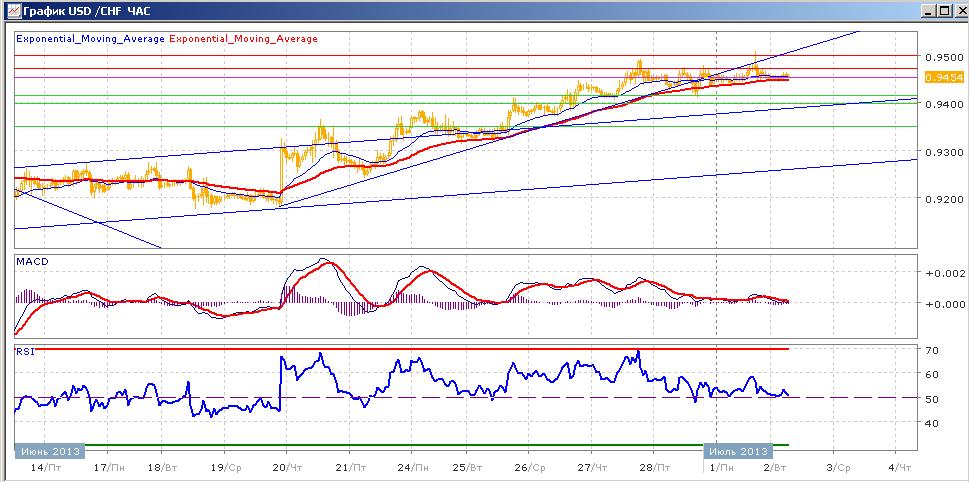Click the orange 0.9454 current price label
Viewport: 970px width, 482px height.
coord(944,77)
